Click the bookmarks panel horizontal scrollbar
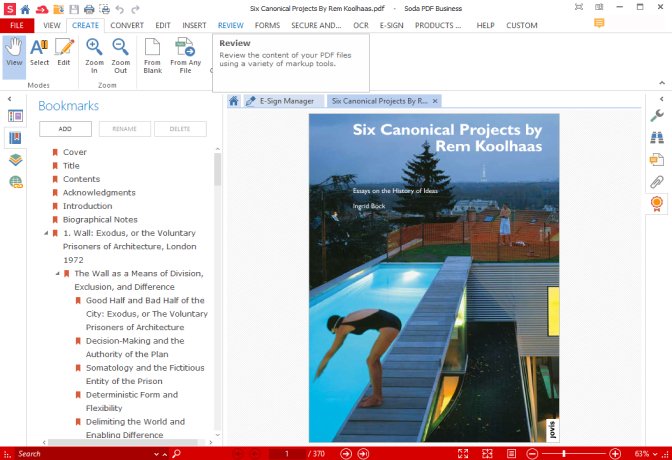672x460 pixels. 123,442
